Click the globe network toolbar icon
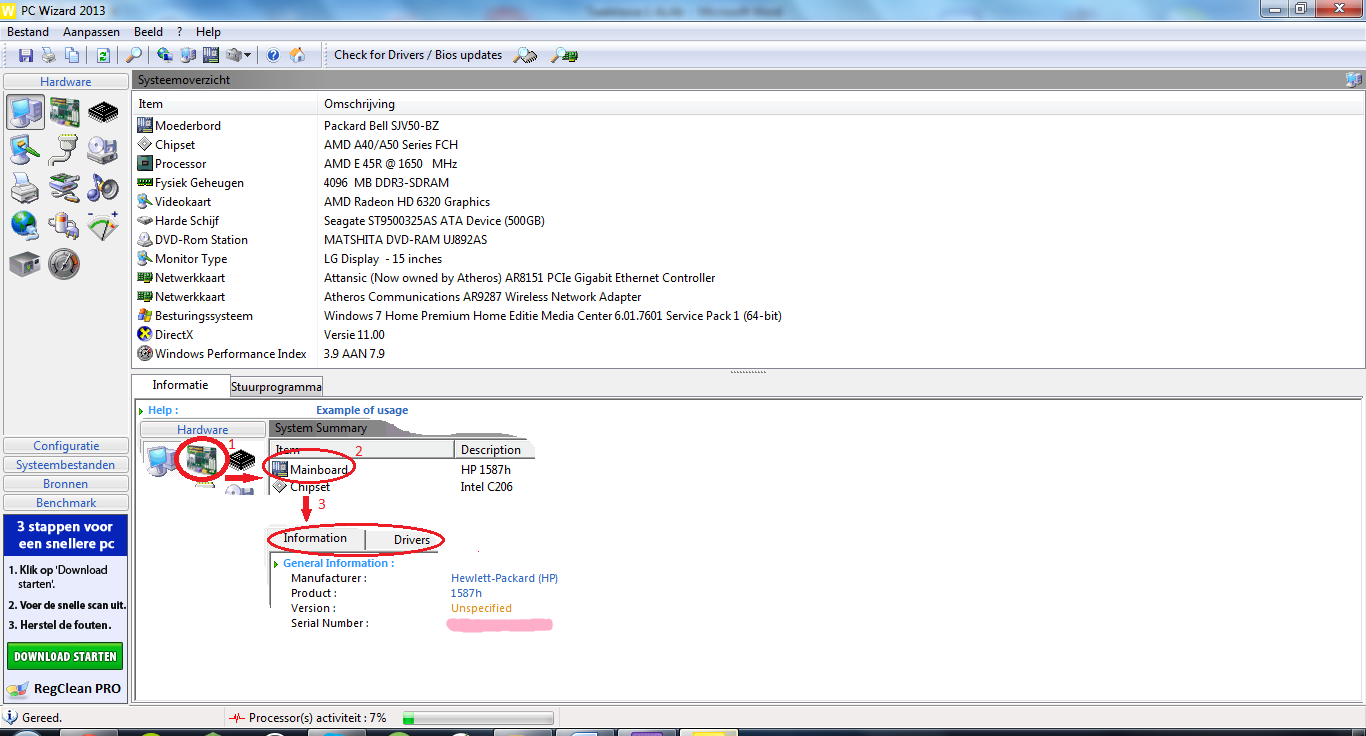This screenshot has width=1366, height=736. (165, 55)
